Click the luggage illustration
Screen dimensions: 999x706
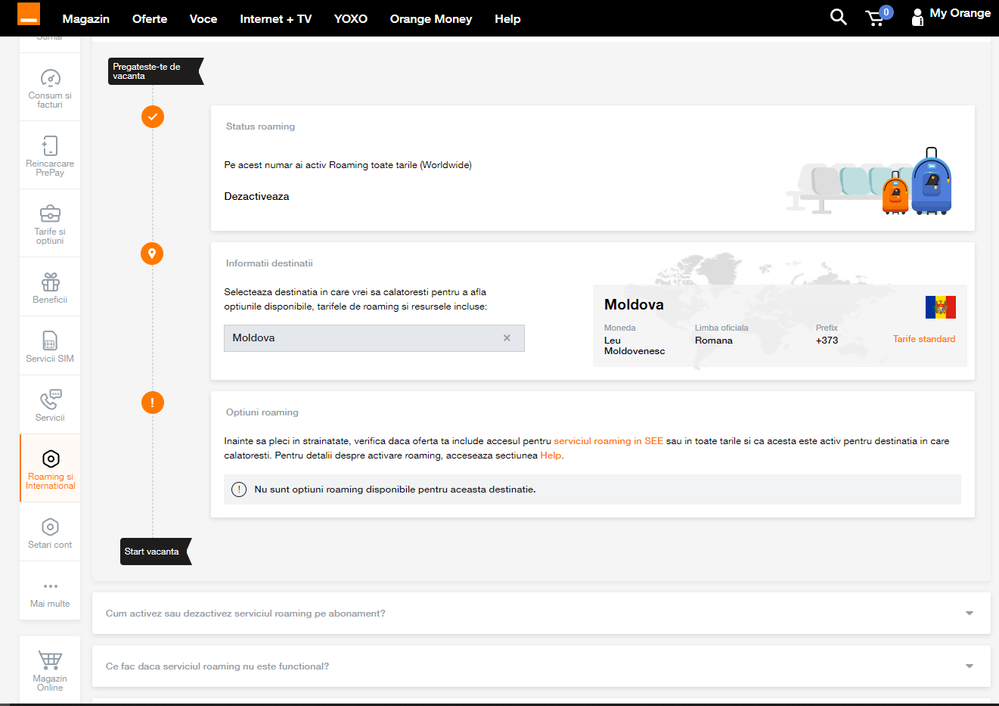[x=870, y=181]
